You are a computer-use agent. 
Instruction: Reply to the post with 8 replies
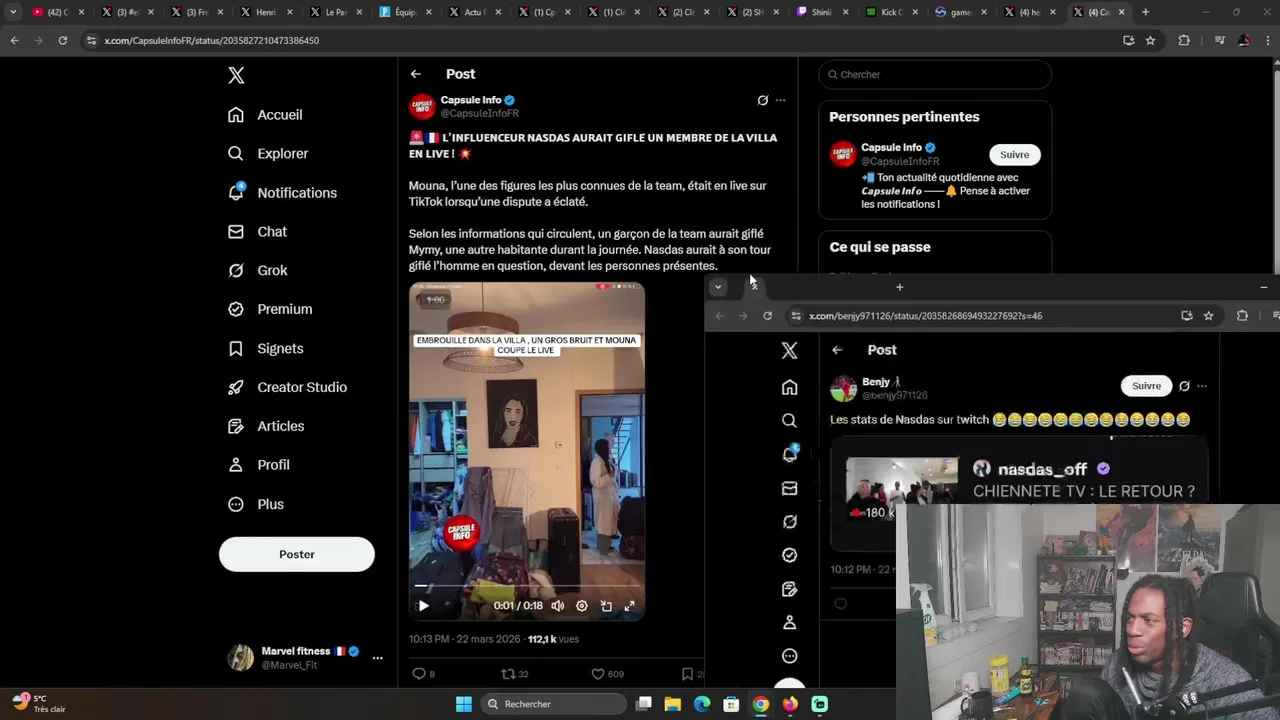click(424, 674)
